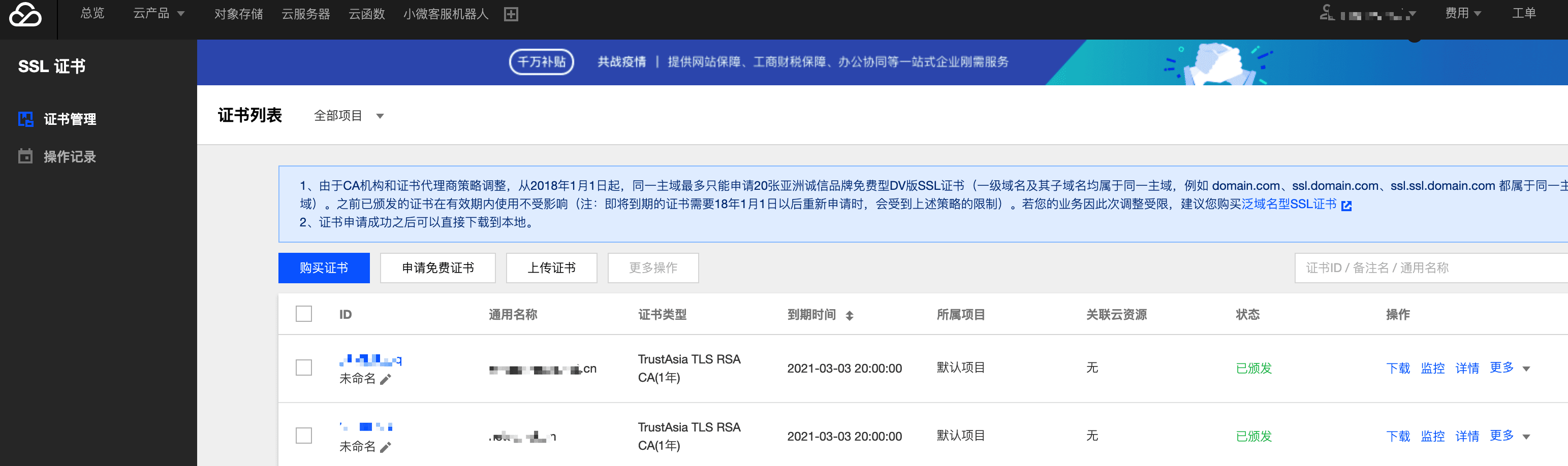Click the 操作记录 calendar icon
This screenshot has width=1568, height=466.
point(25,156)
